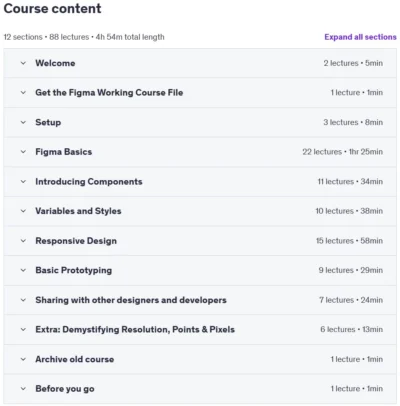
Task: Click the Introducing Components title text
Action: (89, 181)
